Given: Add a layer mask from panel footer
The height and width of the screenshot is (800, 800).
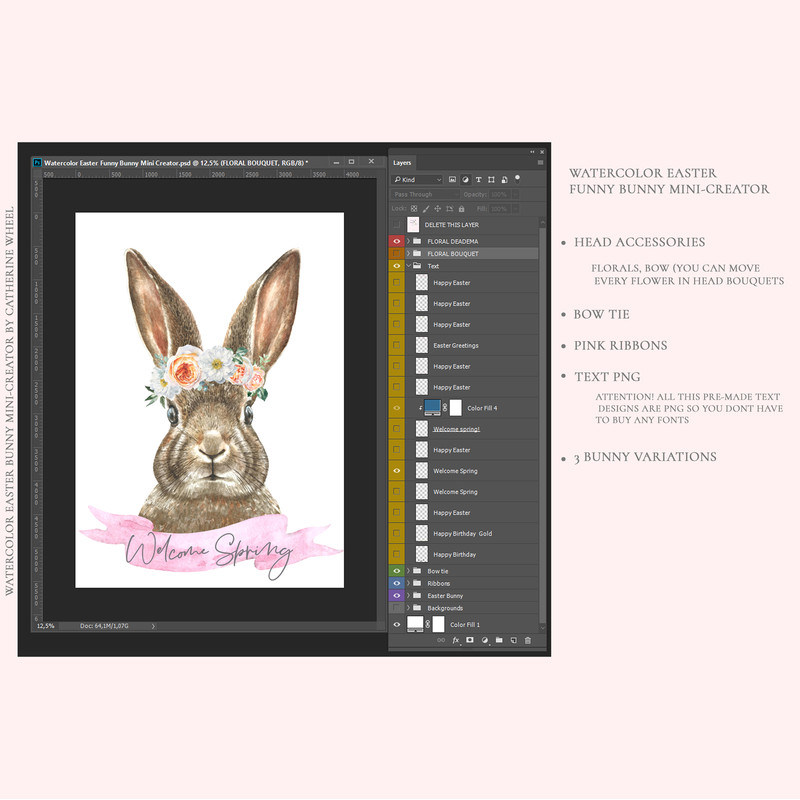Looking at the screenshot, I should click(x=469, y=640).
